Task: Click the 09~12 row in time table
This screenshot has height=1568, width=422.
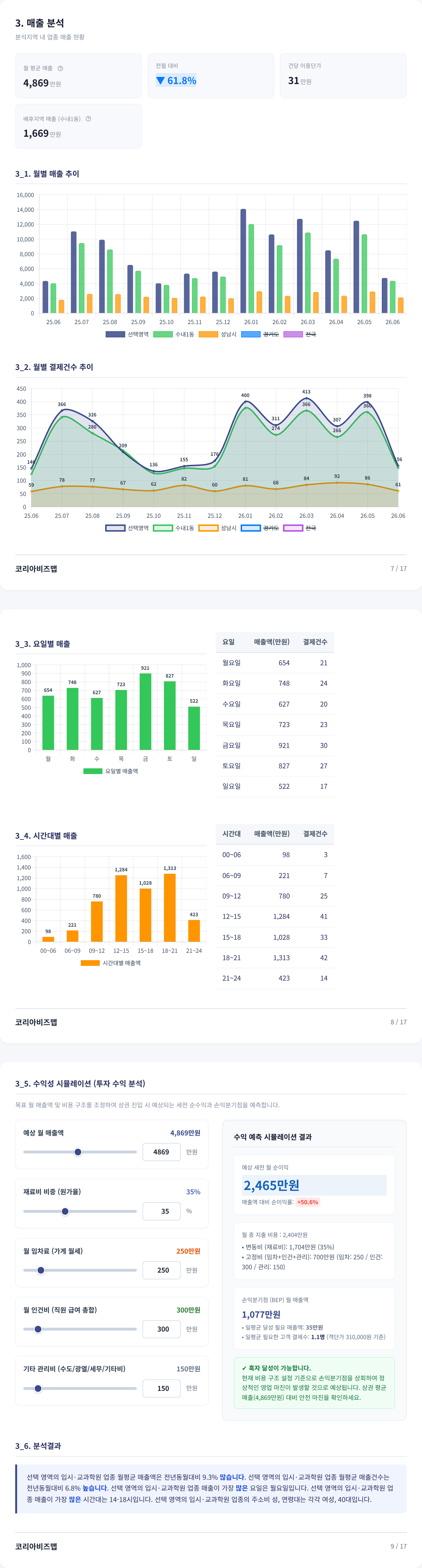Action: tap(275, 896)
